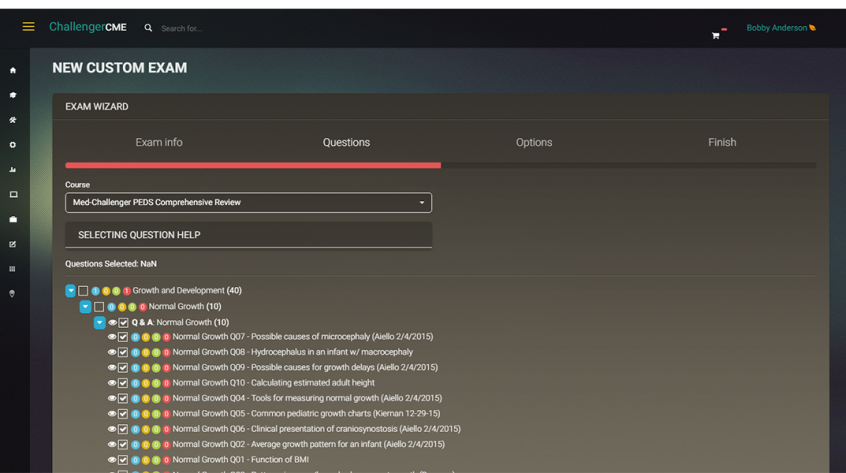
Task: Open the shopping cart icon
Action: (x=715, y=36)
